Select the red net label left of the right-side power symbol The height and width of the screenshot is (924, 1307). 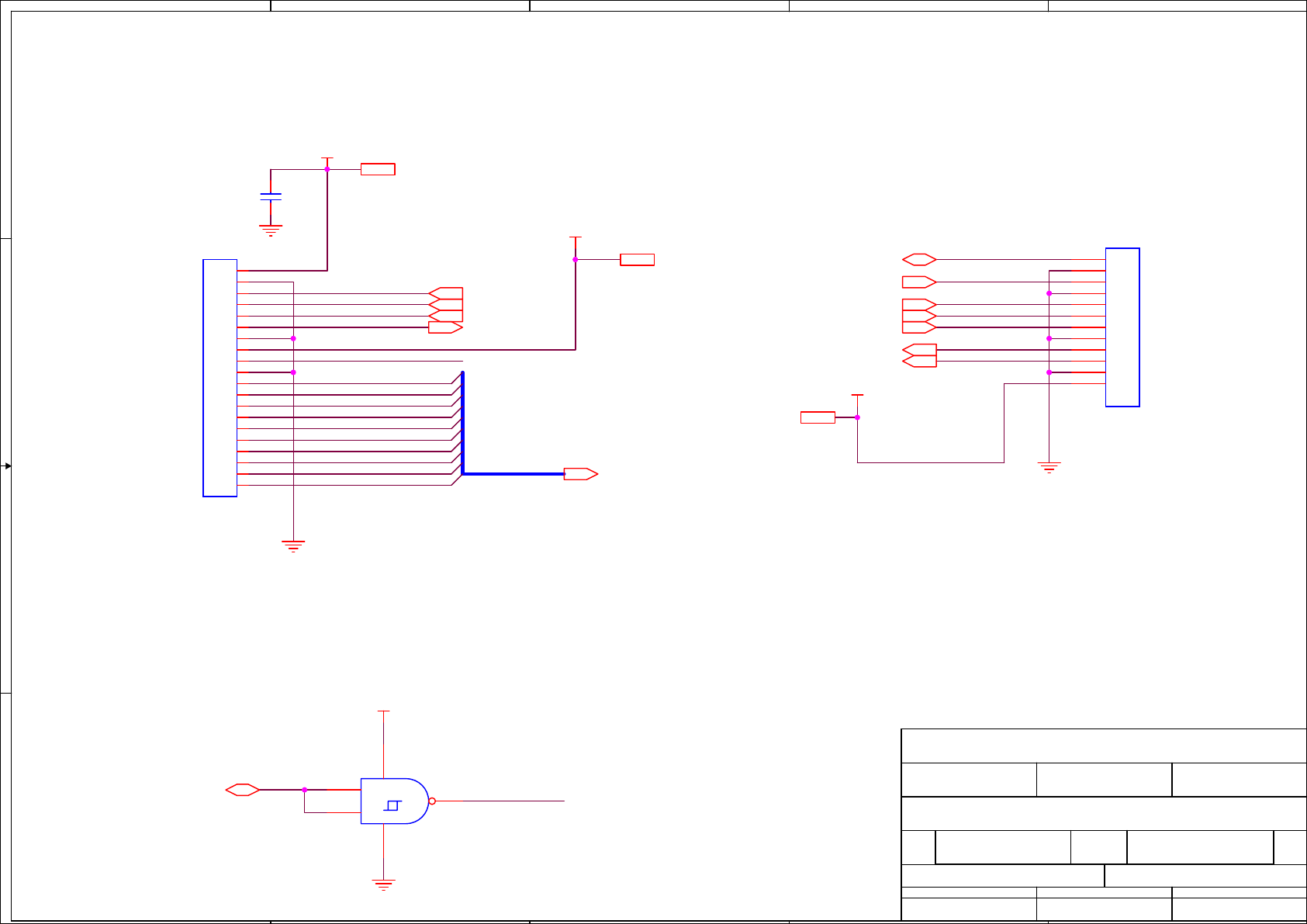pyautogui.click(x=818, y=417)
